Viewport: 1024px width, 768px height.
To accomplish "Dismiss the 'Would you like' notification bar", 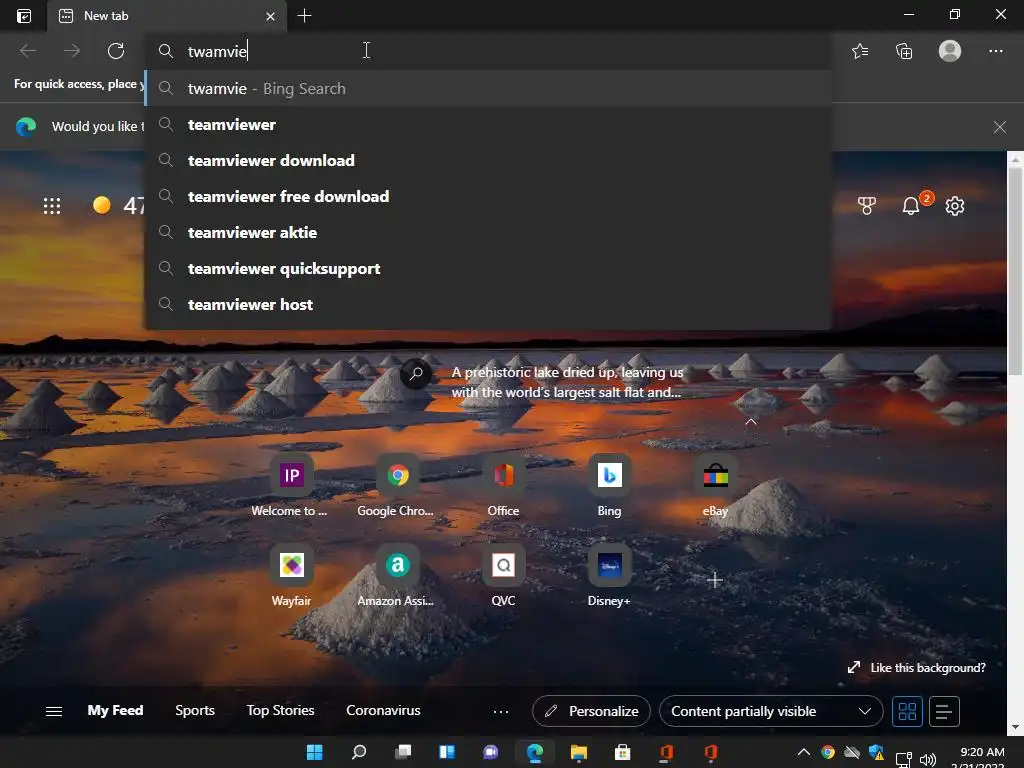I will [x=999, y=127].
